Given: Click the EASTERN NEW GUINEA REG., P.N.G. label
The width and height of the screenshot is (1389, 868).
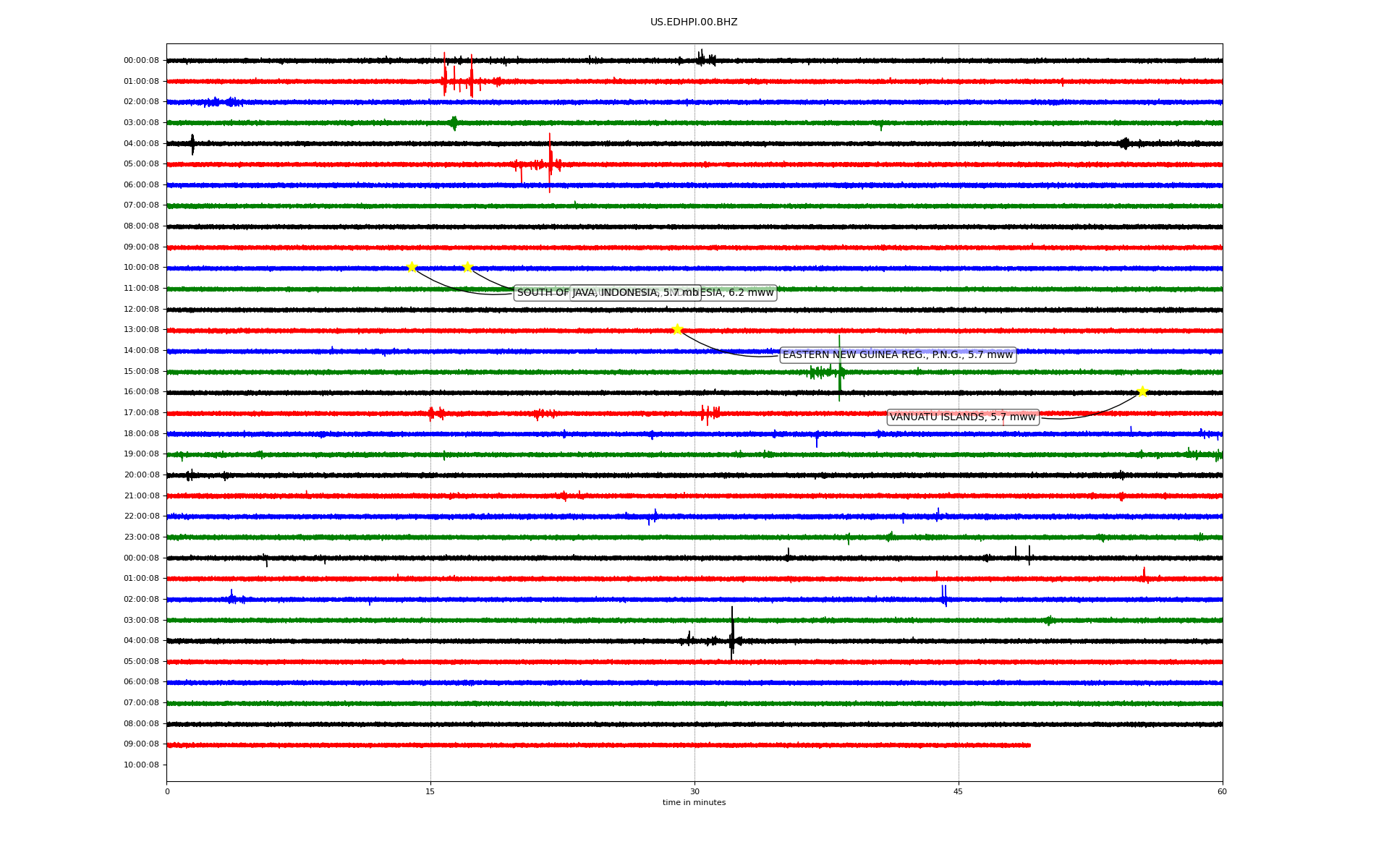Looking at the screenshot, I should coord(898,355).
